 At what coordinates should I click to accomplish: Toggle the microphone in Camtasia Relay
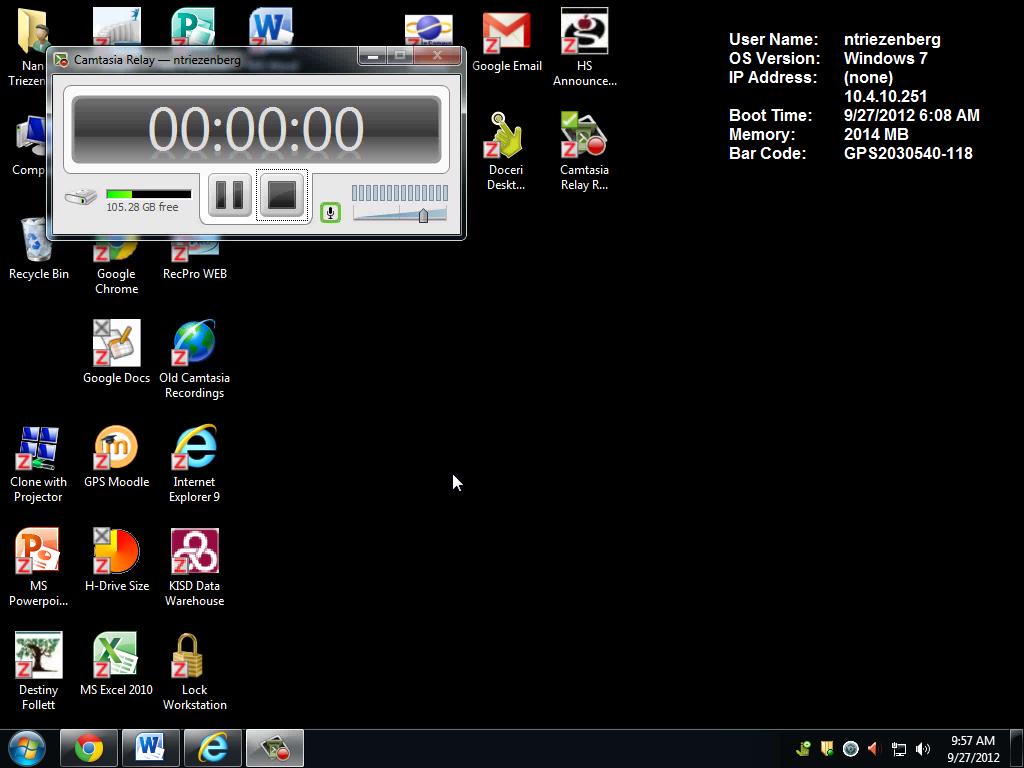[330, 212]
